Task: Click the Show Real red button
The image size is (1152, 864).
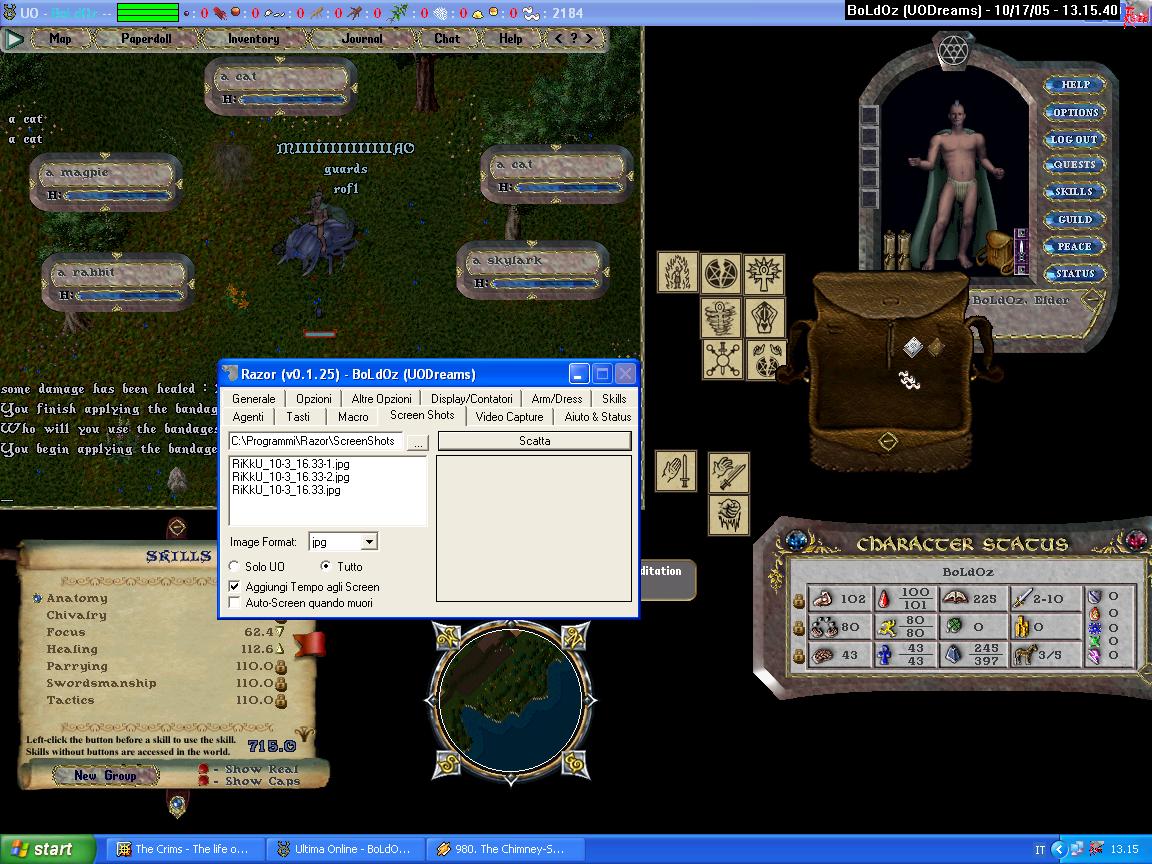Action: click(203, 768)
